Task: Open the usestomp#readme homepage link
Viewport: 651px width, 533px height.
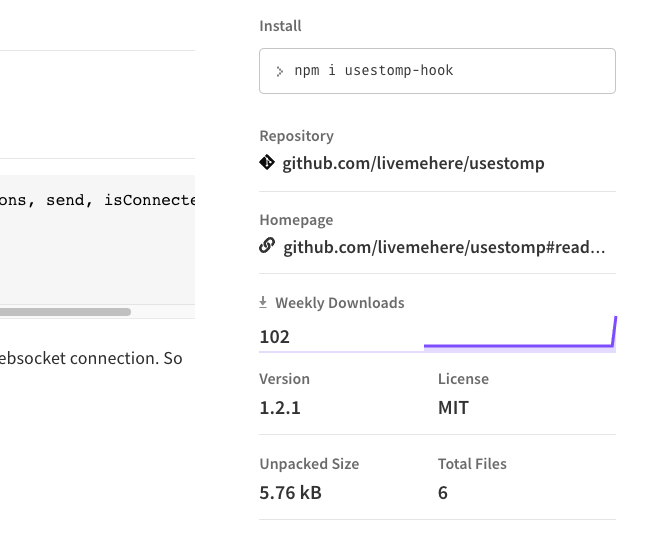Action: click(444, 247)
